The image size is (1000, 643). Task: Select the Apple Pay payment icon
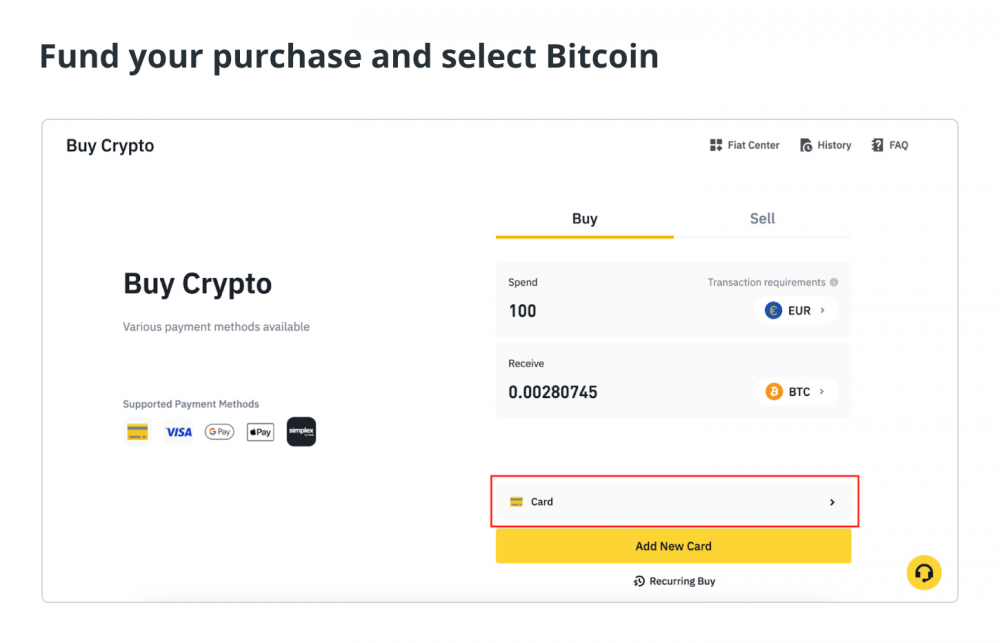(260, 432)
